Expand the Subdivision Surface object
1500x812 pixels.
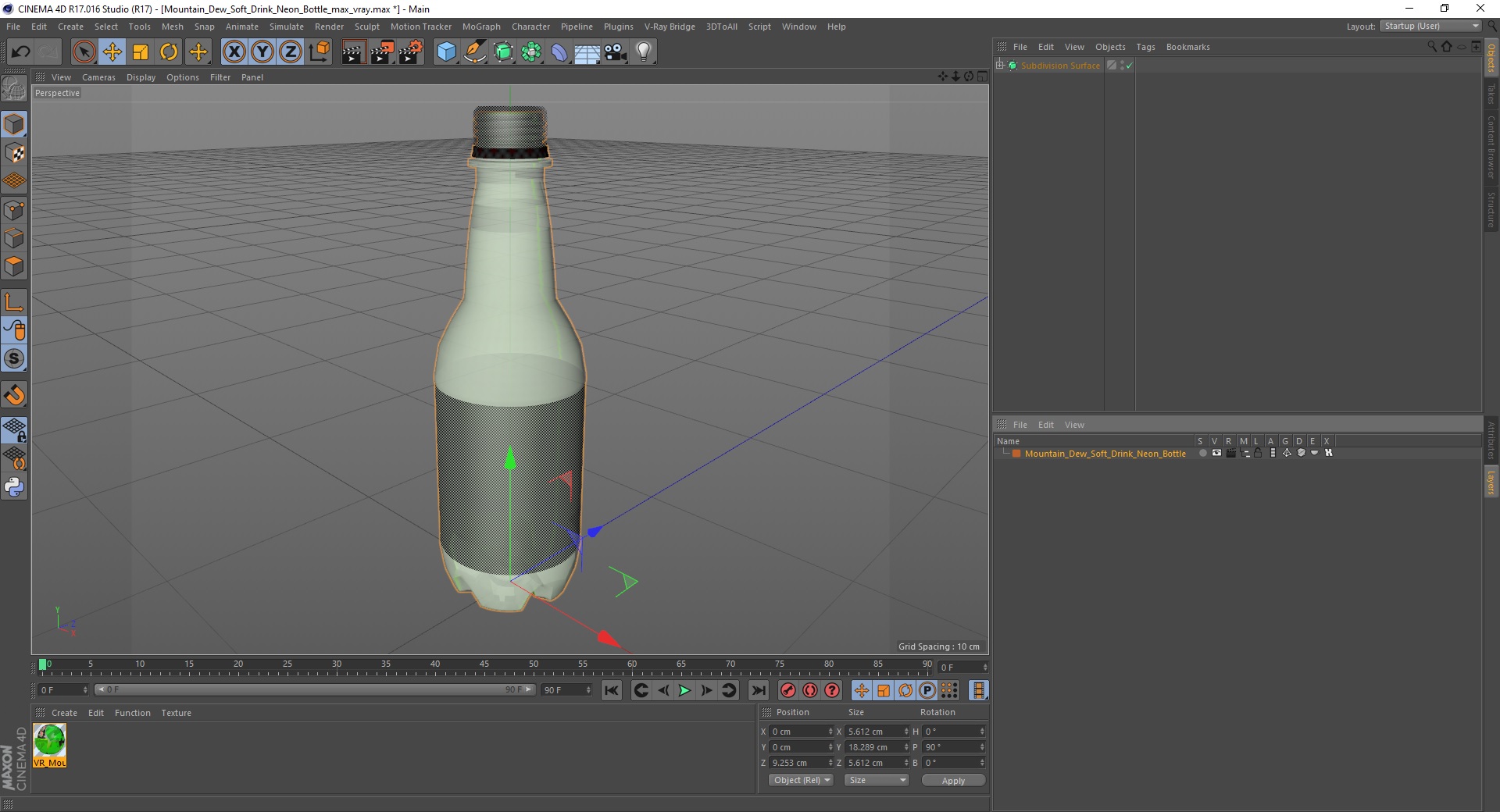1000,65
